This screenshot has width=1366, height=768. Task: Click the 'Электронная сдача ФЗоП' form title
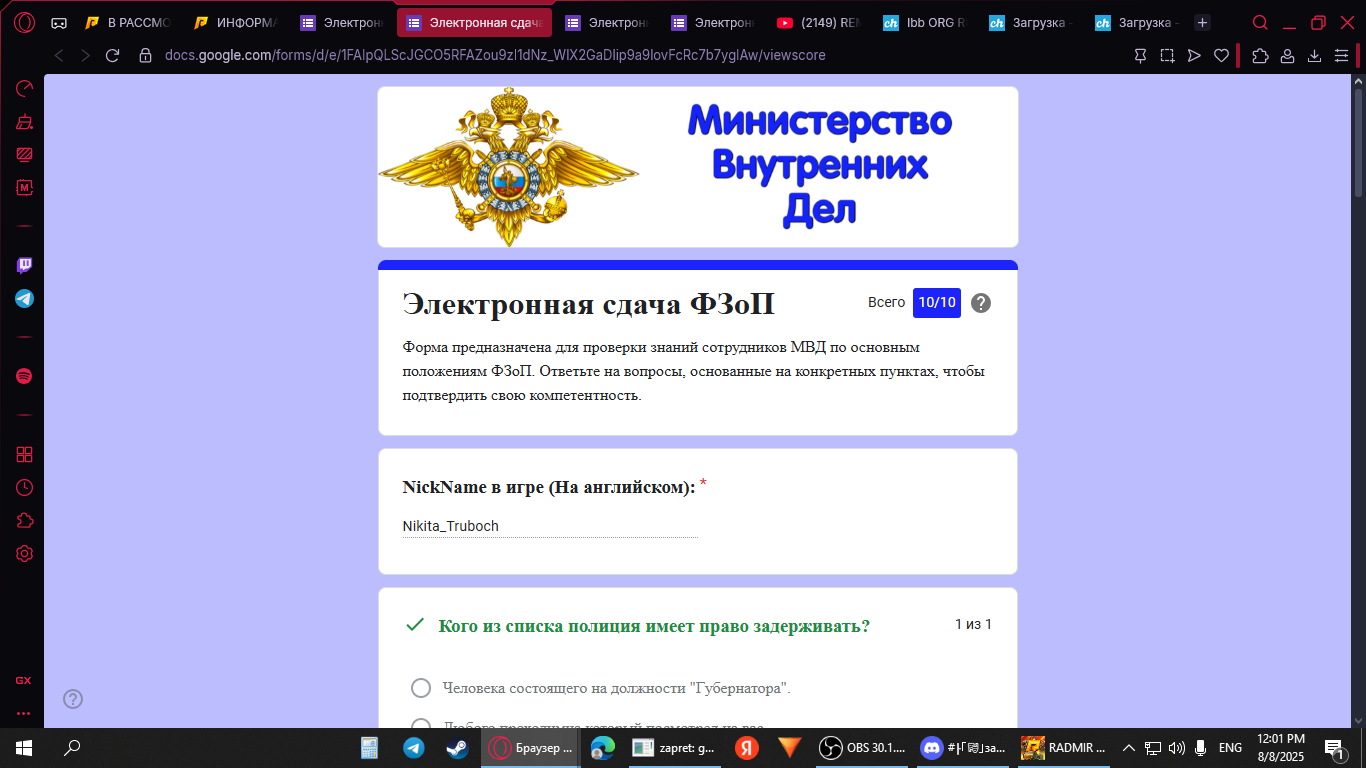588,305
